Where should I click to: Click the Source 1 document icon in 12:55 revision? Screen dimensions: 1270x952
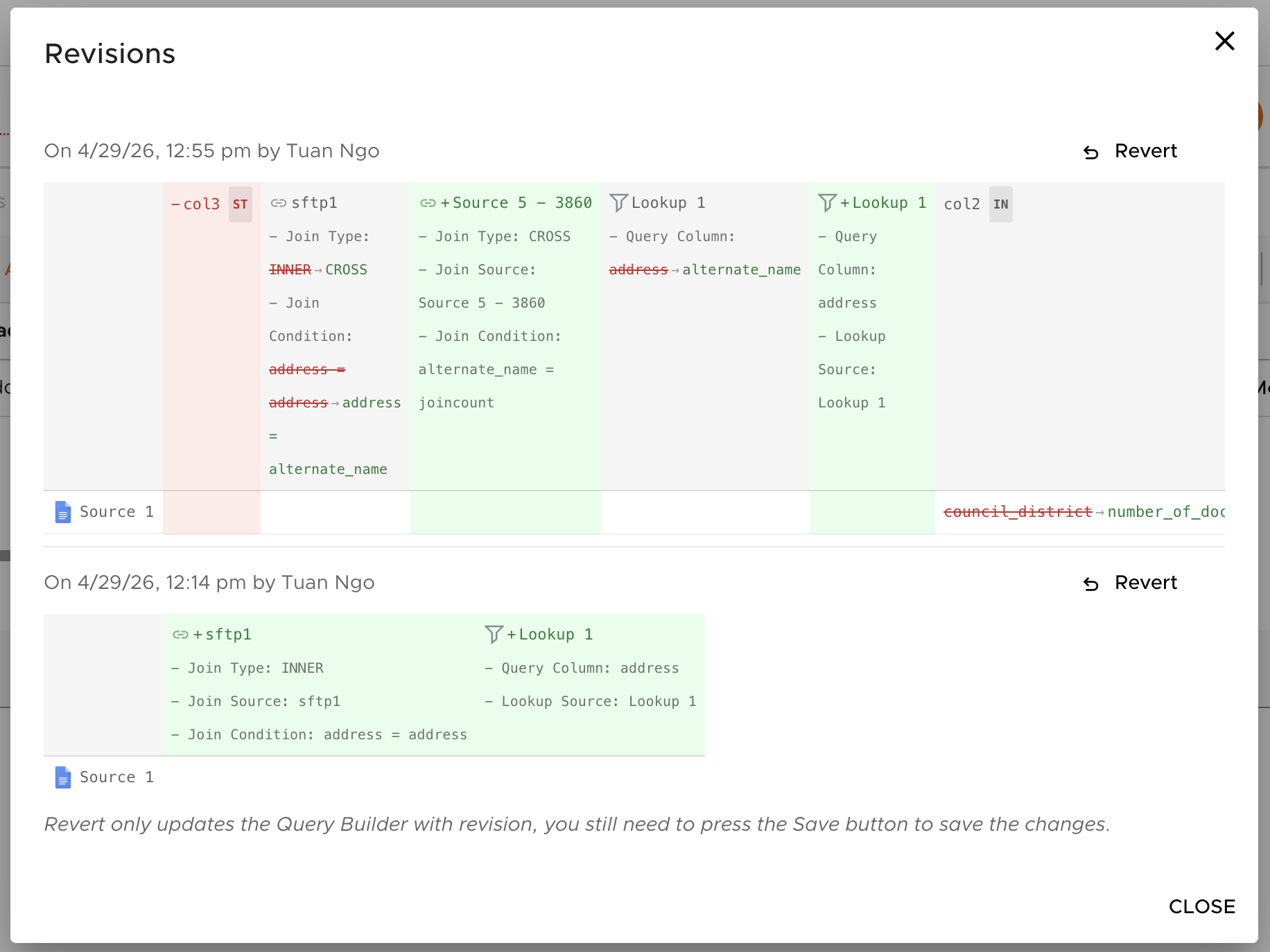[63, 512]
